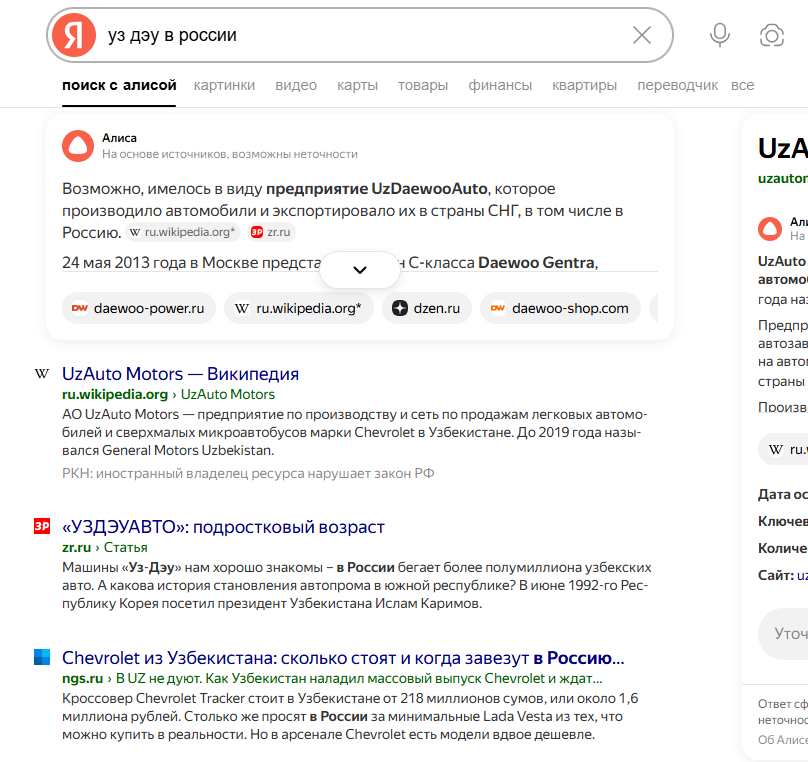Screen dimensions: 808x762
Task: Click the daewoo-power.ru source chip
Action: click(138, 308)
